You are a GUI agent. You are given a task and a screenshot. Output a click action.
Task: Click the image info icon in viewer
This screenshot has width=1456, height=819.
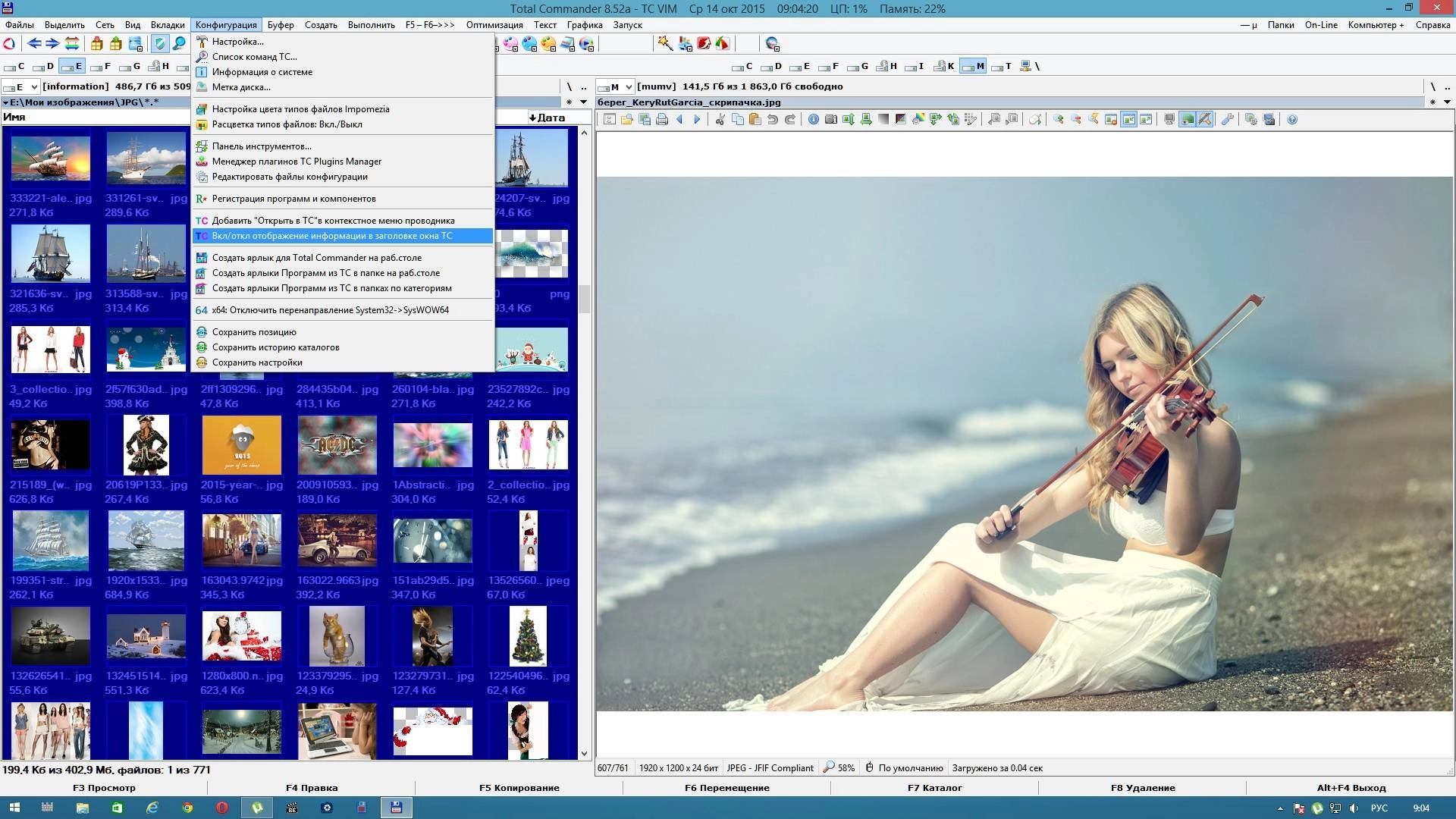click(x=813, y=119)
